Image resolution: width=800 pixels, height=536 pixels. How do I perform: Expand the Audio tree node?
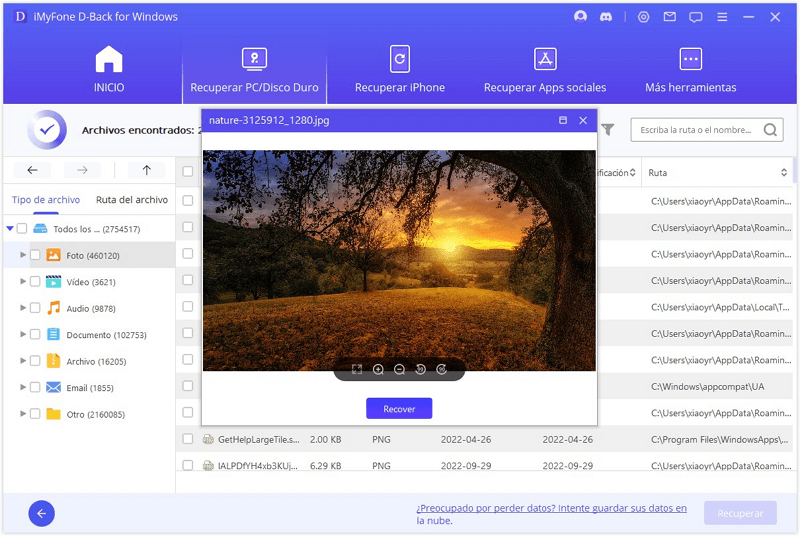pos(23,308)
